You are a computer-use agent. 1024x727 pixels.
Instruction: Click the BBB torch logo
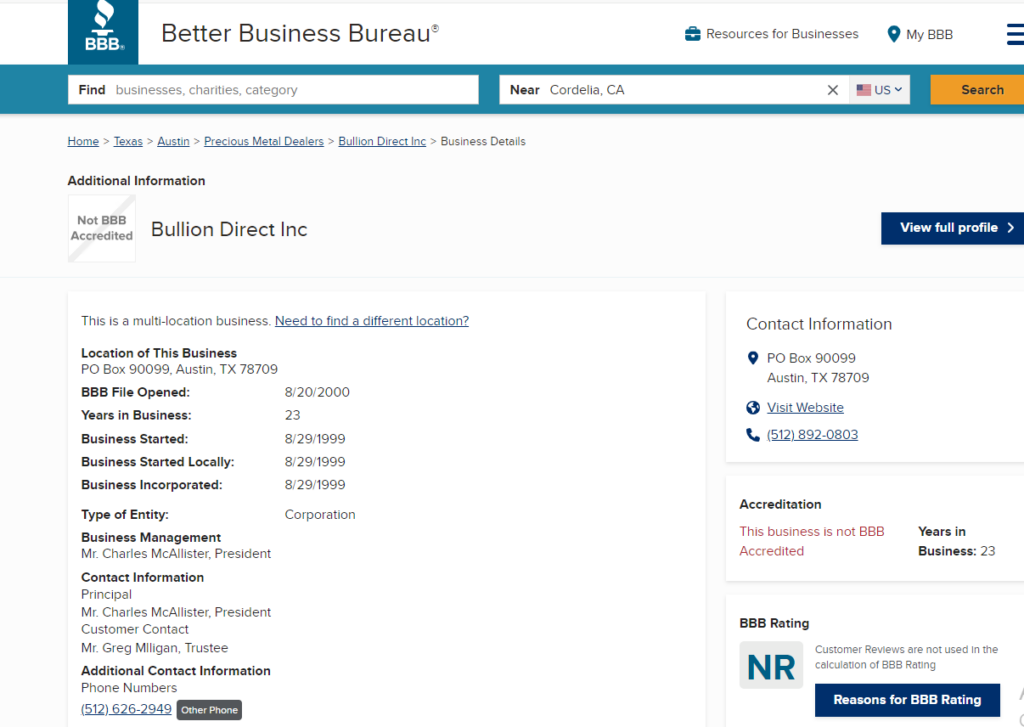click(x=103, y=31)
